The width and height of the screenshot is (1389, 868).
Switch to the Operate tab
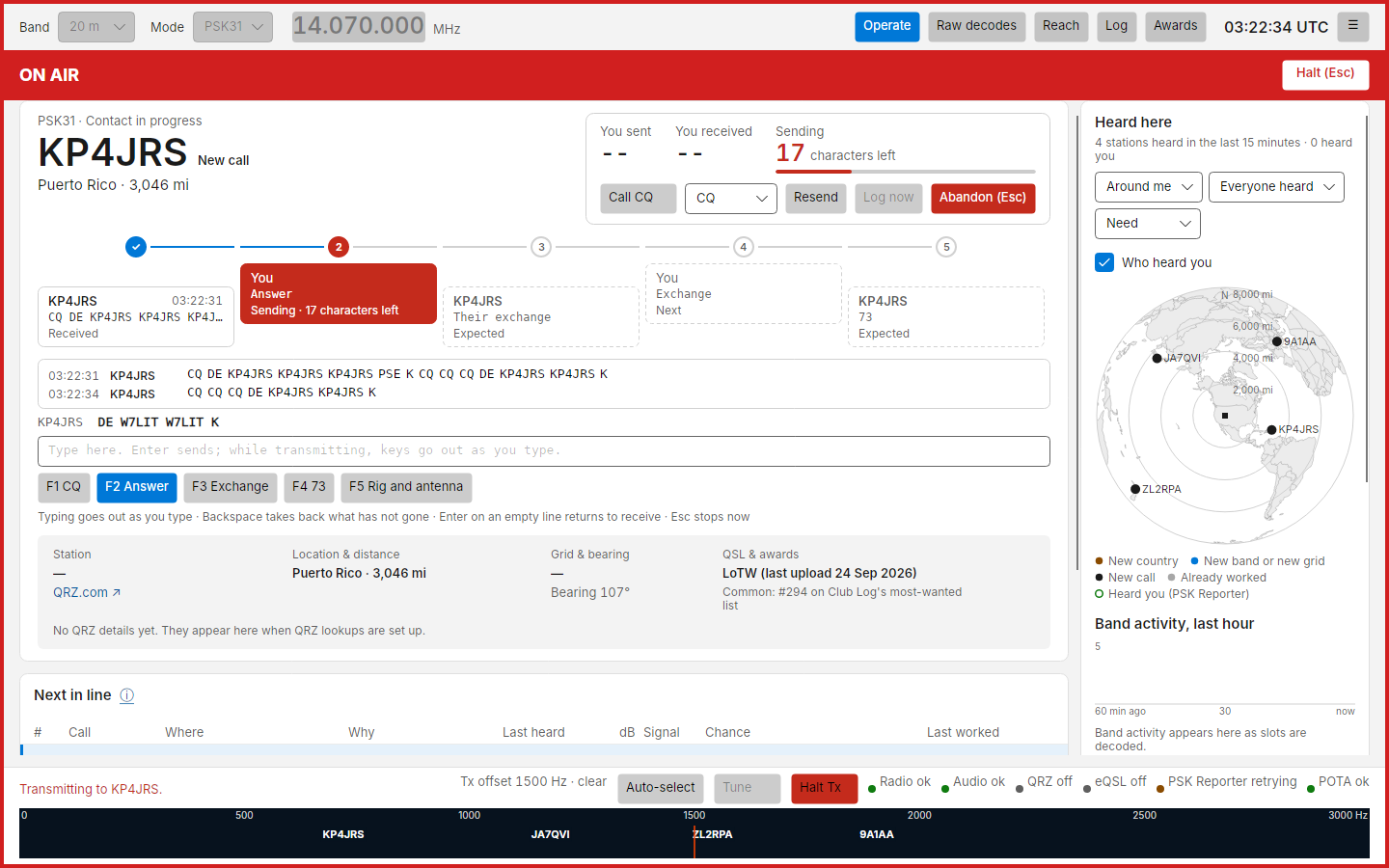coord(887,26)
